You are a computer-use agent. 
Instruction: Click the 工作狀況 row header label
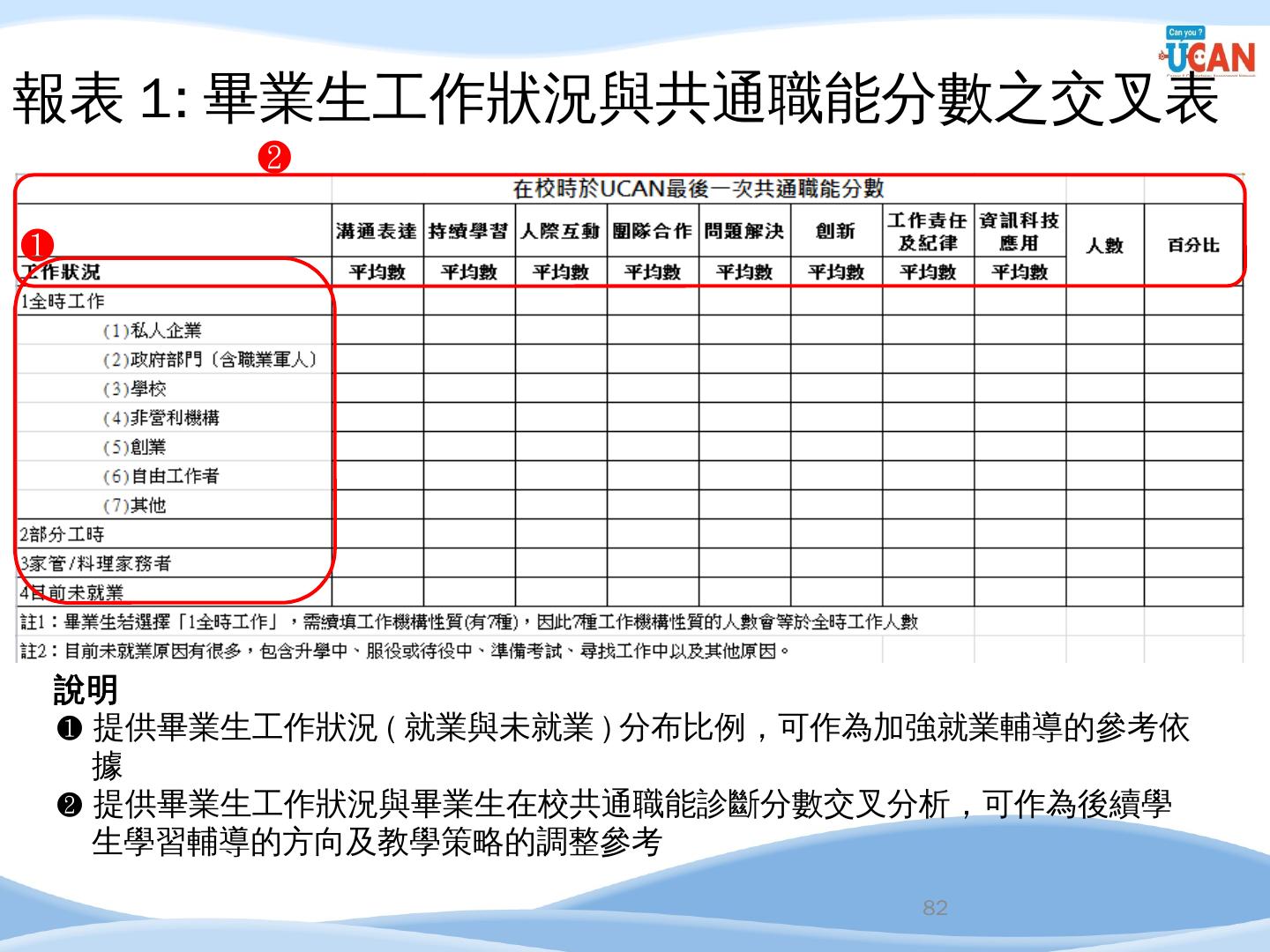60,271
